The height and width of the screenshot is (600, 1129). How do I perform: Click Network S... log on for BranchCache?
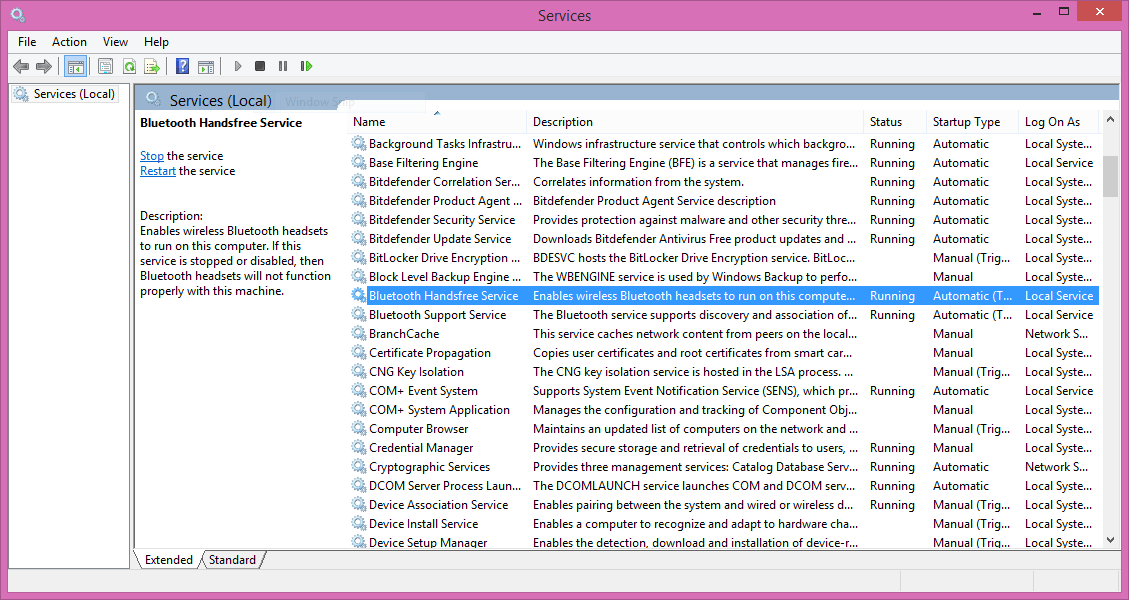click(1056, 333)
